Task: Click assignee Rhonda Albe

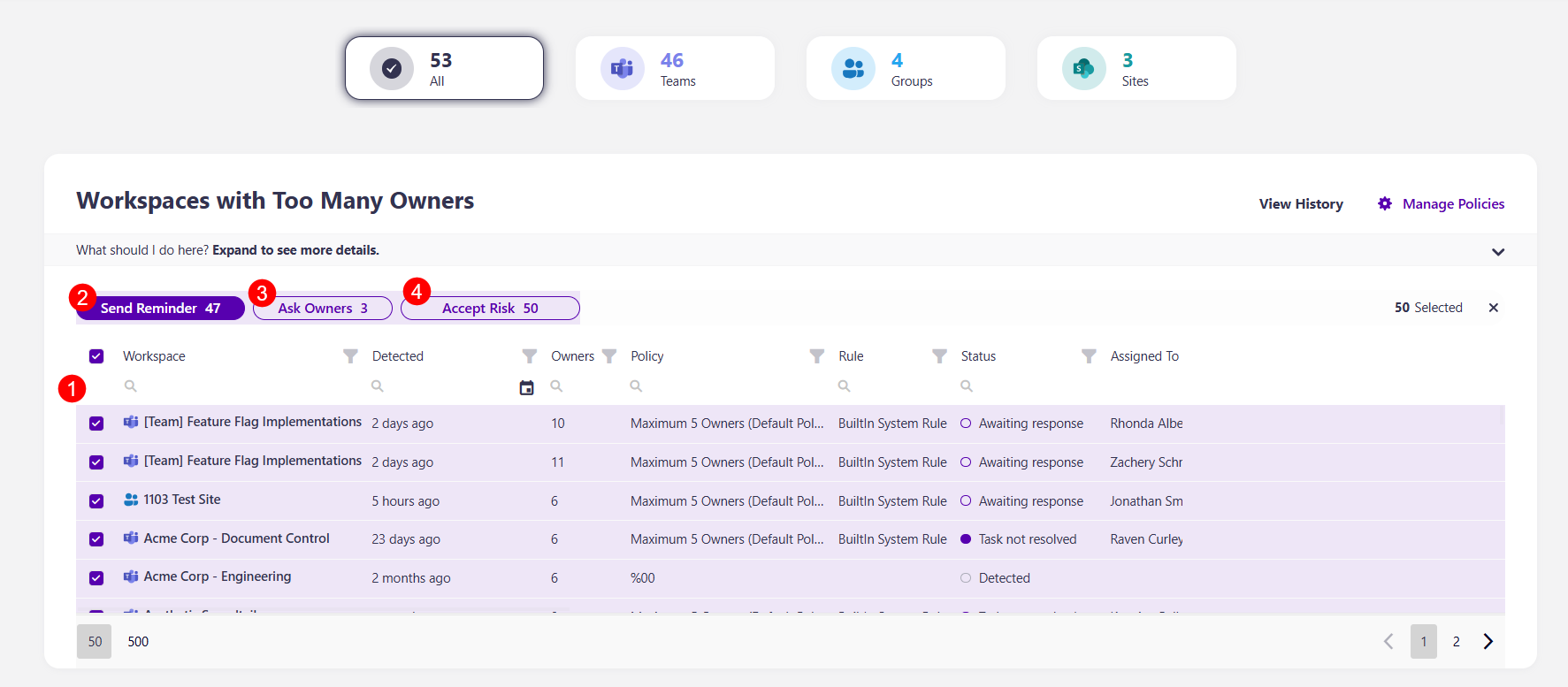Action: point(1146,424)
